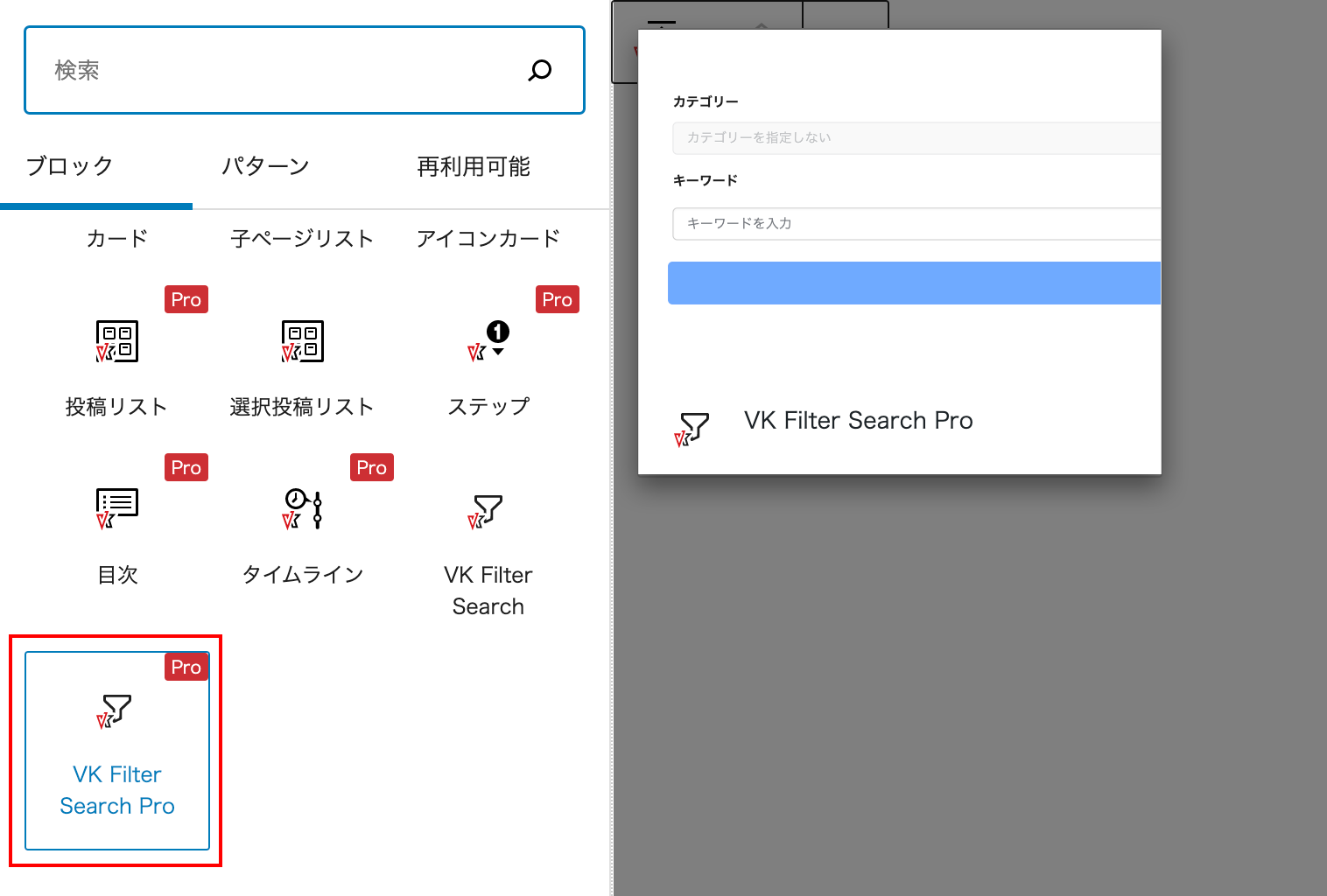Image resolution: width=1327 pixels, height=896 pixels.
Task: Click Pro badge on タイムライン block
Action: (x=372, y=467)
